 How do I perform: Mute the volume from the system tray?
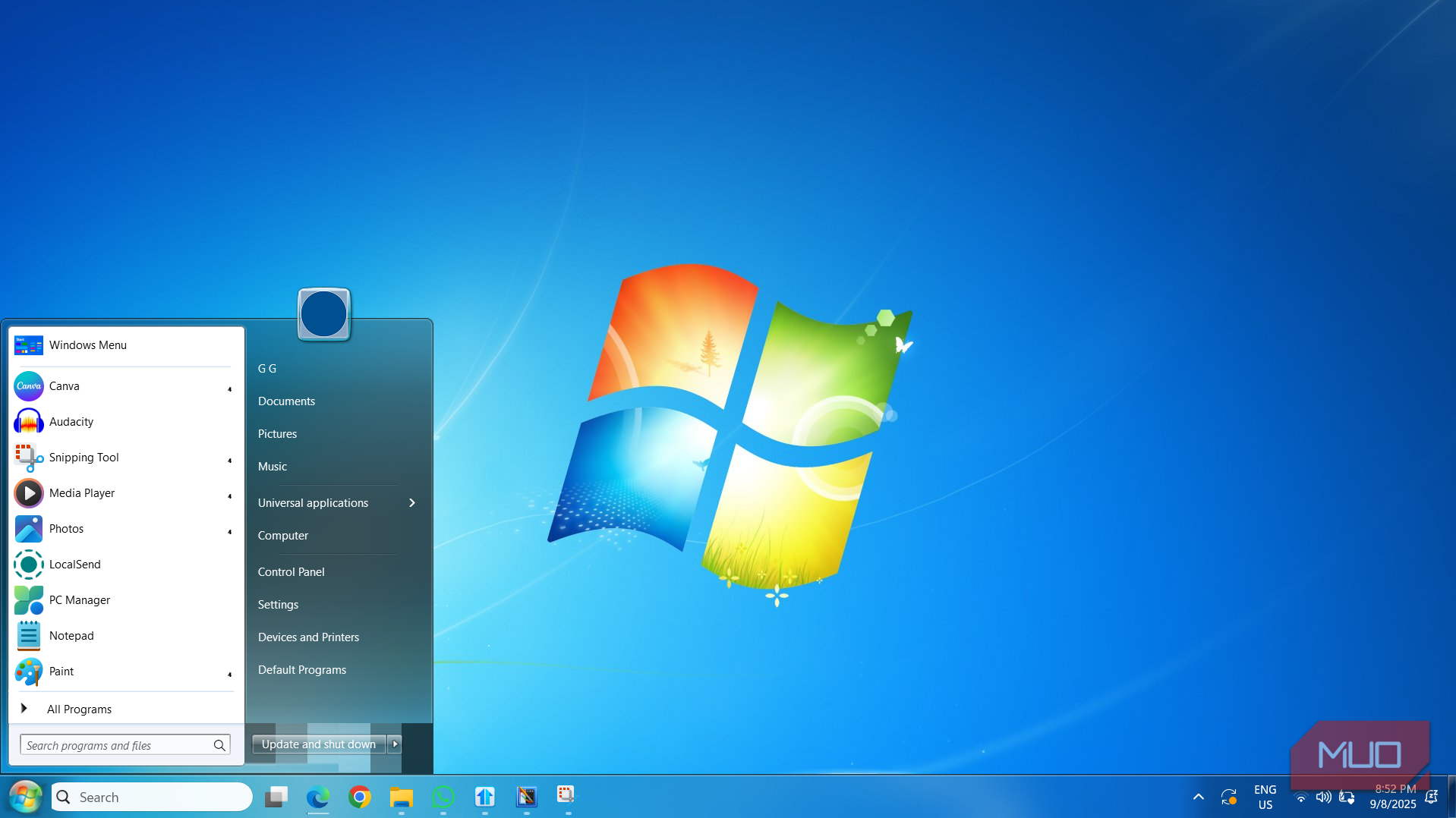coord(1324,797)
